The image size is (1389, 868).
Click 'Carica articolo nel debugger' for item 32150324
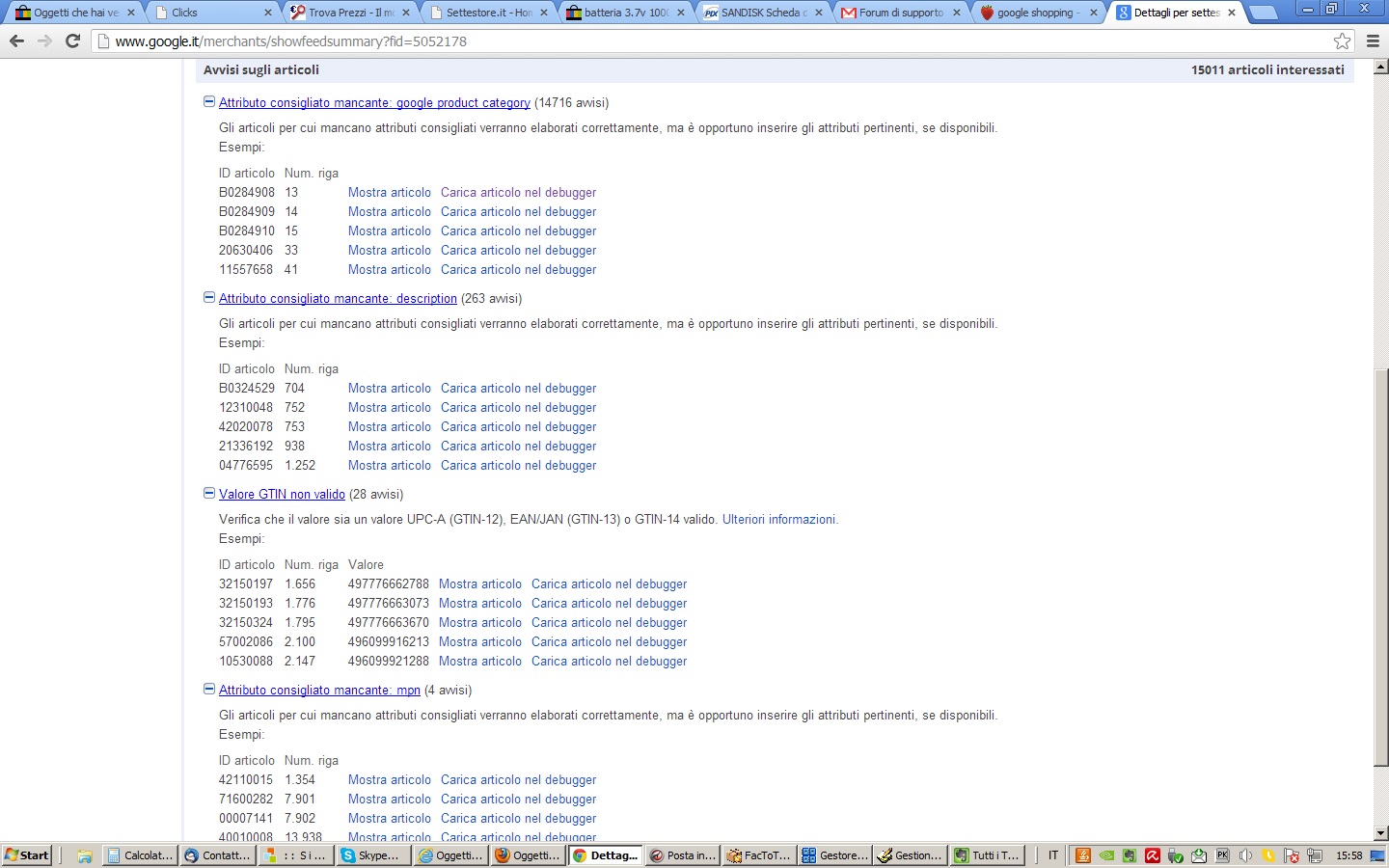[x=609, y=623]
